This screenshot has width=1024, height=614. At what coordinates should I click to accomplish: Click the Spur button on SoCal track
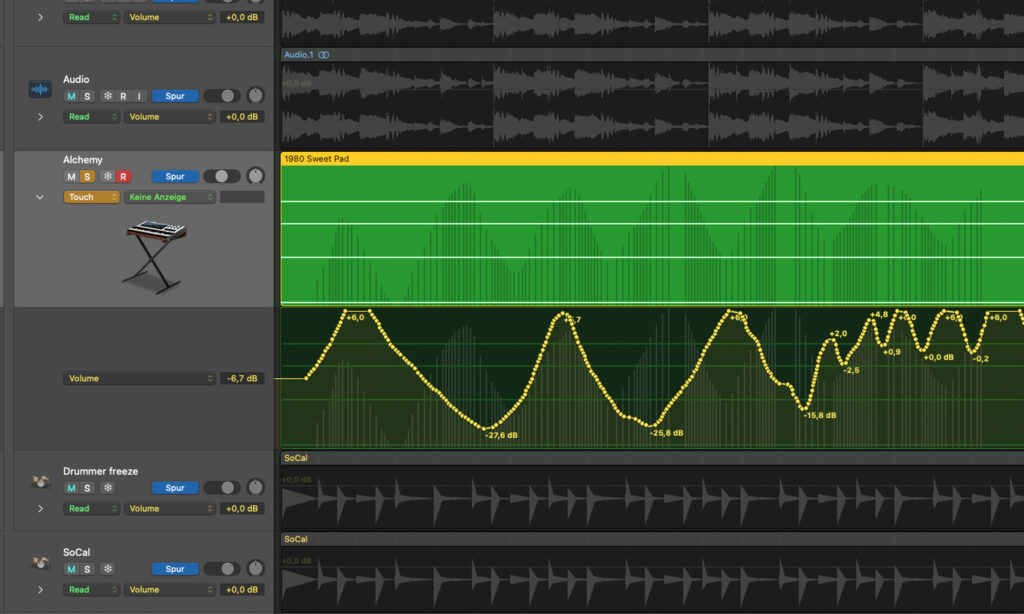(175, 569)
